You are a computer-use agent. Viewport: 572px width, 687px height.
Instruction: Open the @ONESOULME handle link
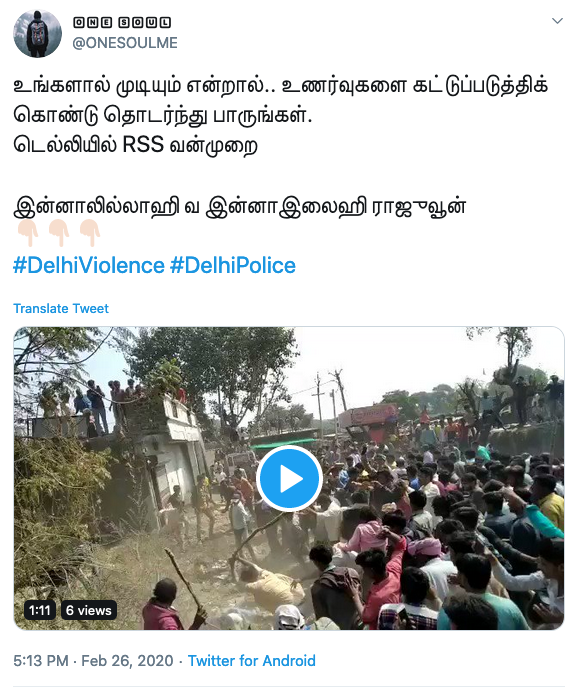click(125, 43)
